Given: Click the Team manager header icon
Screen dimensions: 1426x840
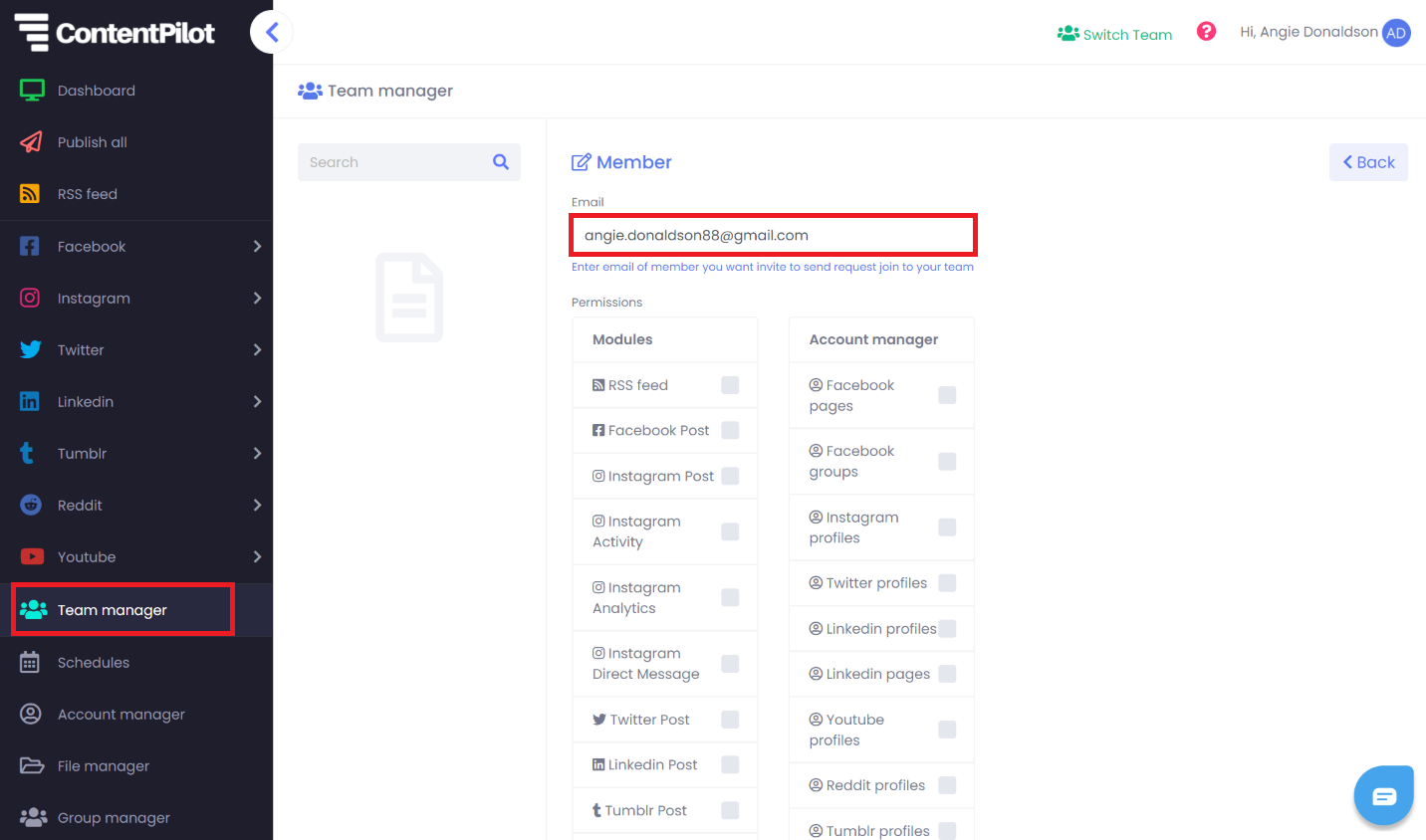Looking at the screenshot, I should (x=310, y=91).
